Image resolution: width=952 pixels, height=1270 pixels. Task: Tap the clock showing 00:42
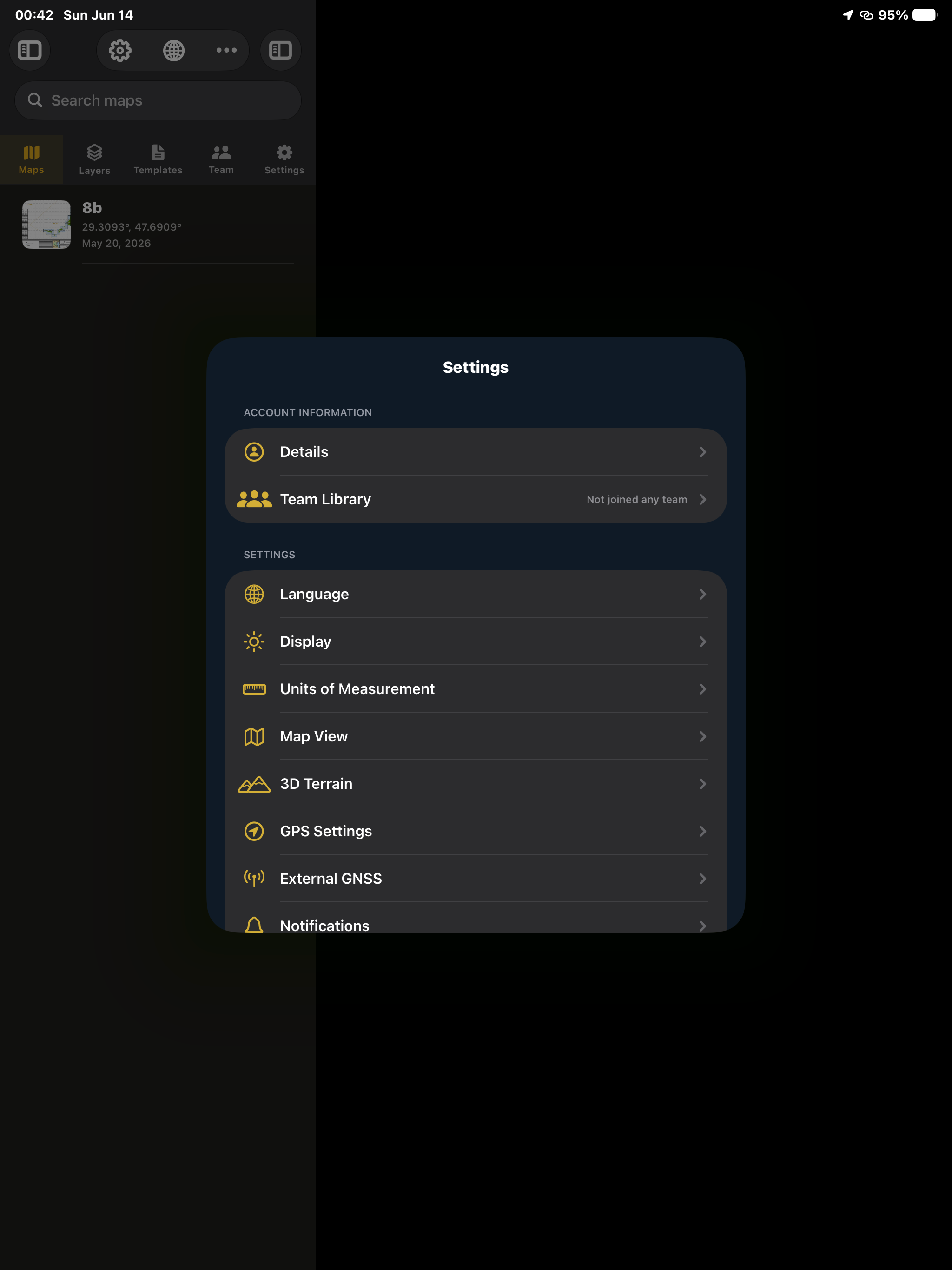[x=34, y=15]
